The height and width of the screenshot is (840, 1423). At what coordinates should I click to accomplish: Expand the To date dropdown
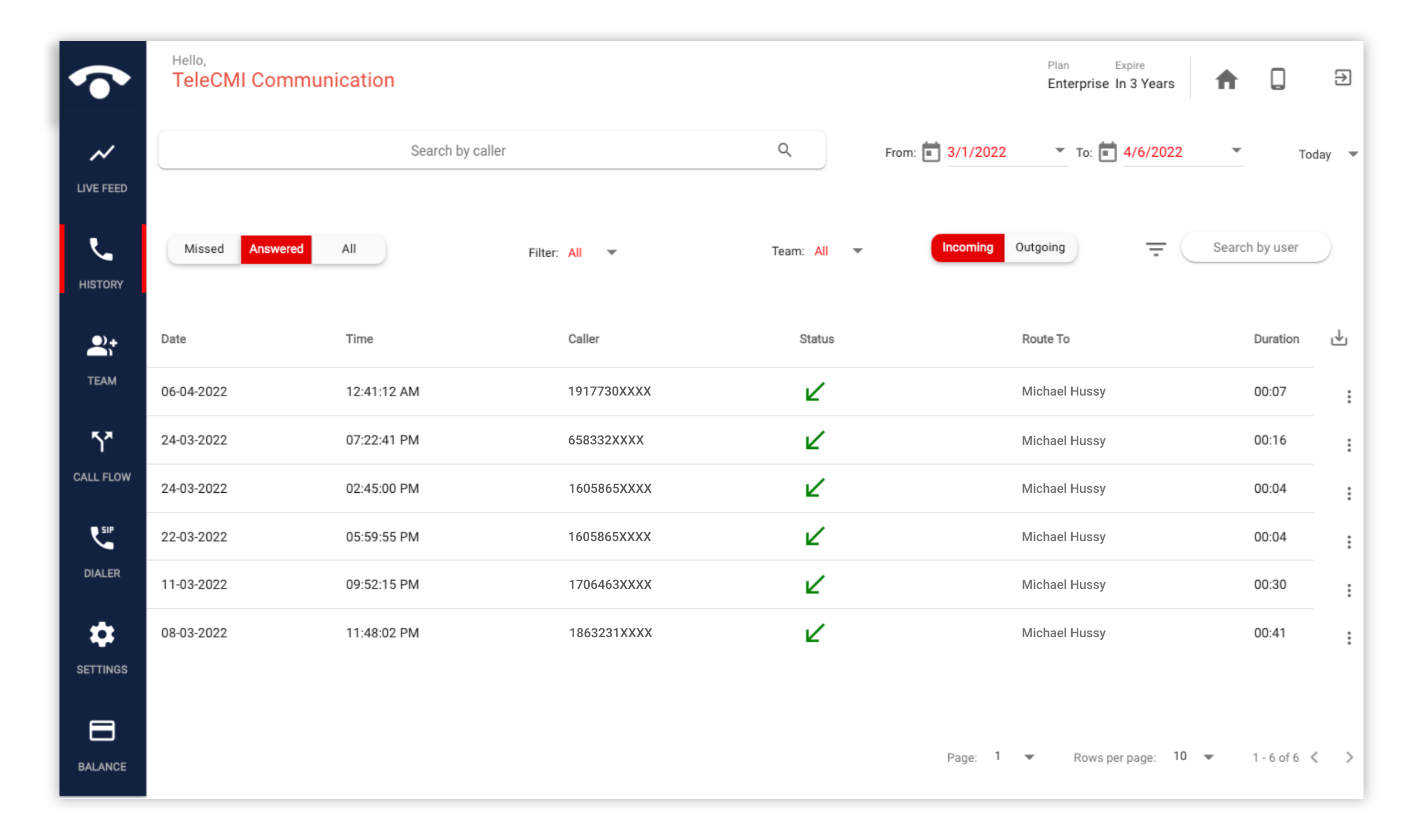click(1236, 151)
